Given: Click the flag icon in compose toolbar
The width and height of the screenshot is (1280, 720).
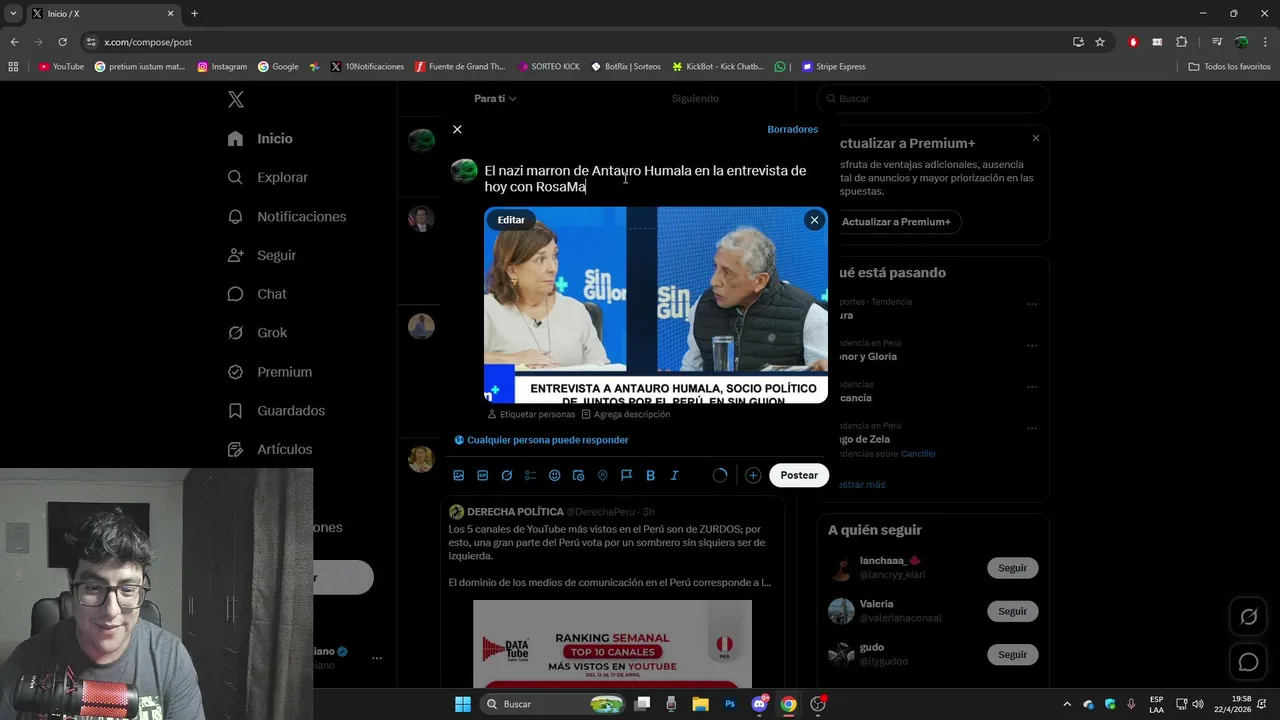Looking at the screenshot, I should pyautogui.click(x=627, y=475).
